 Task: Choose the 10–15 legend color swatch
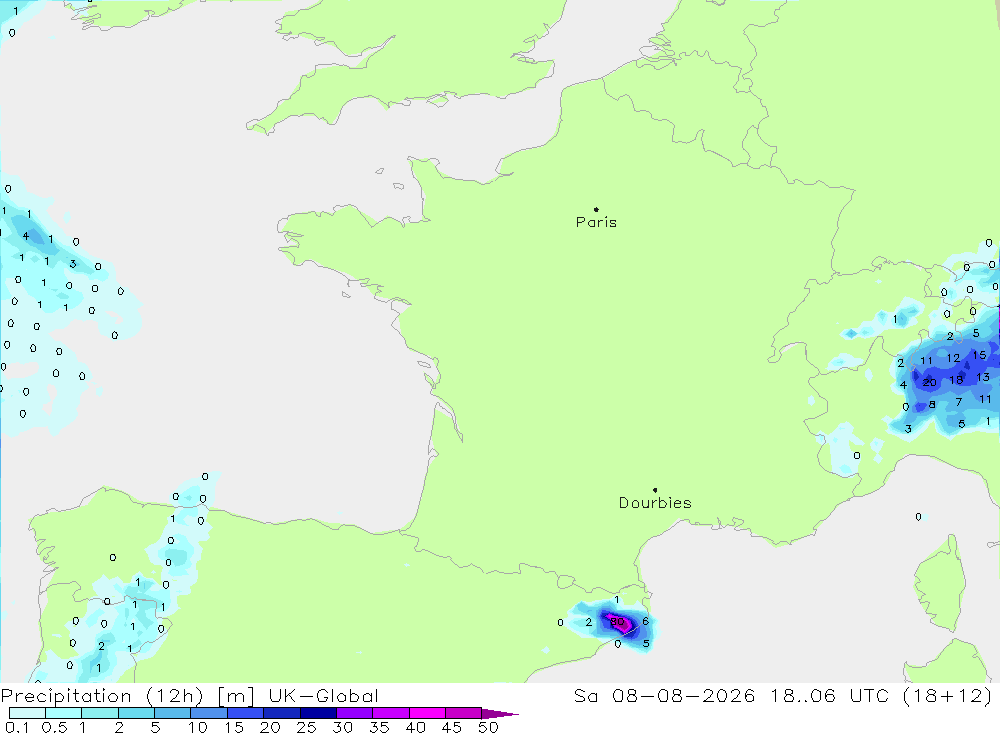(209, 713)
